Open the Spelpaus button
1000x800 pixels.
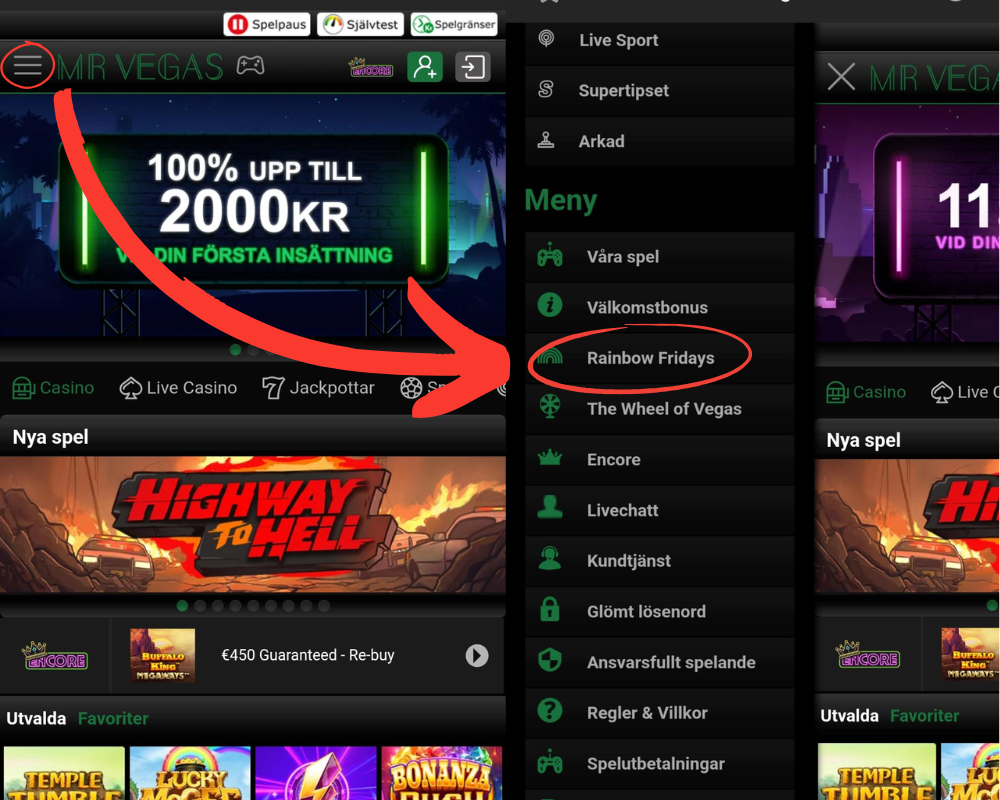click(267, 24)
